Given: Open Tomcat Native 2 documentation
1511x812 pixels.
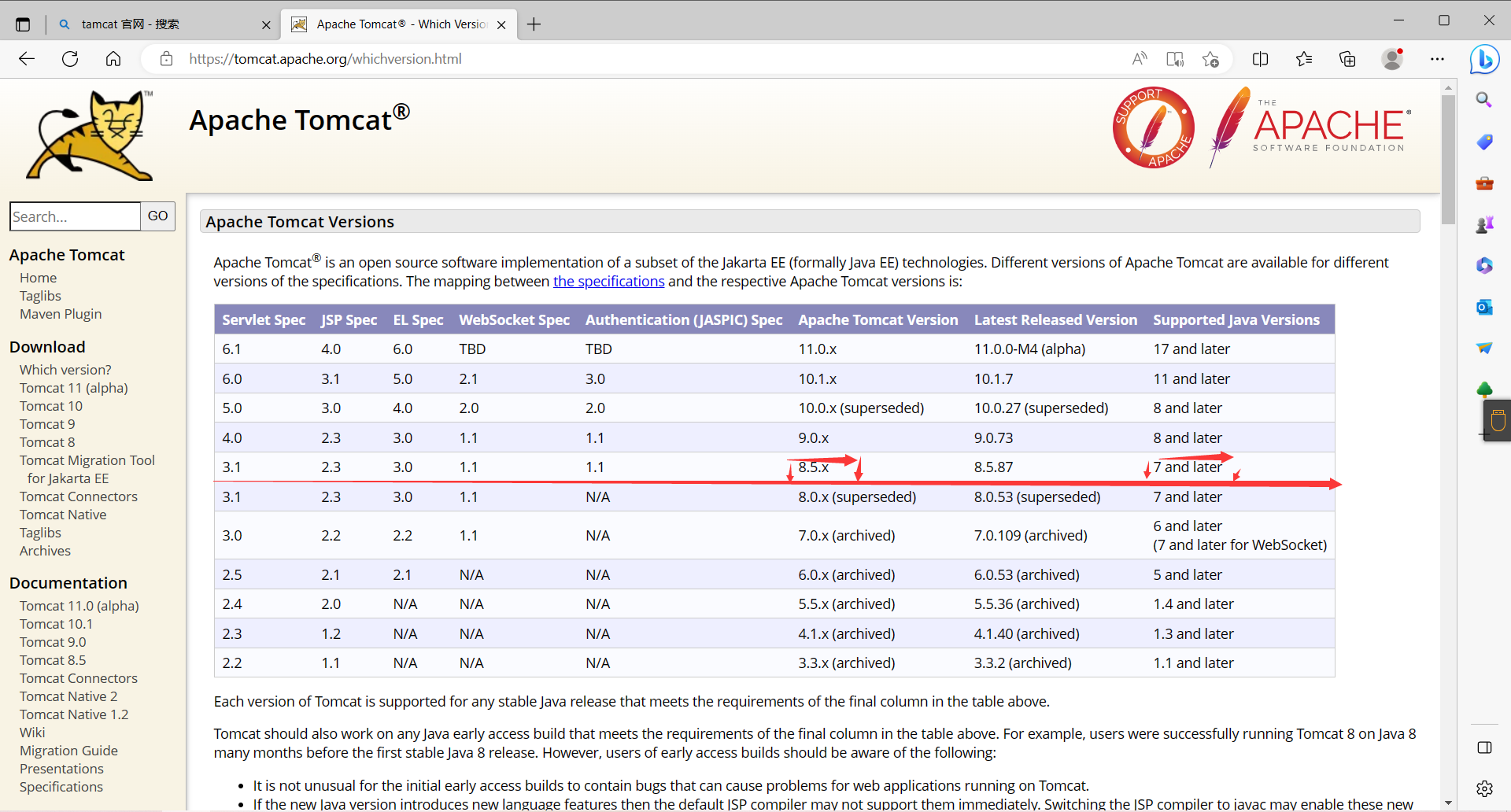Looking at the screenshot, I should [x=68, y=696].
